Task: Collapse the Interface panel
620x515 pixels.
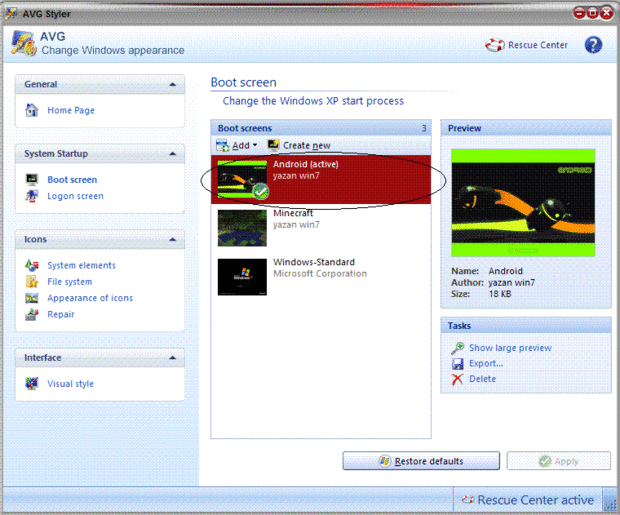Action: point(172,358)
